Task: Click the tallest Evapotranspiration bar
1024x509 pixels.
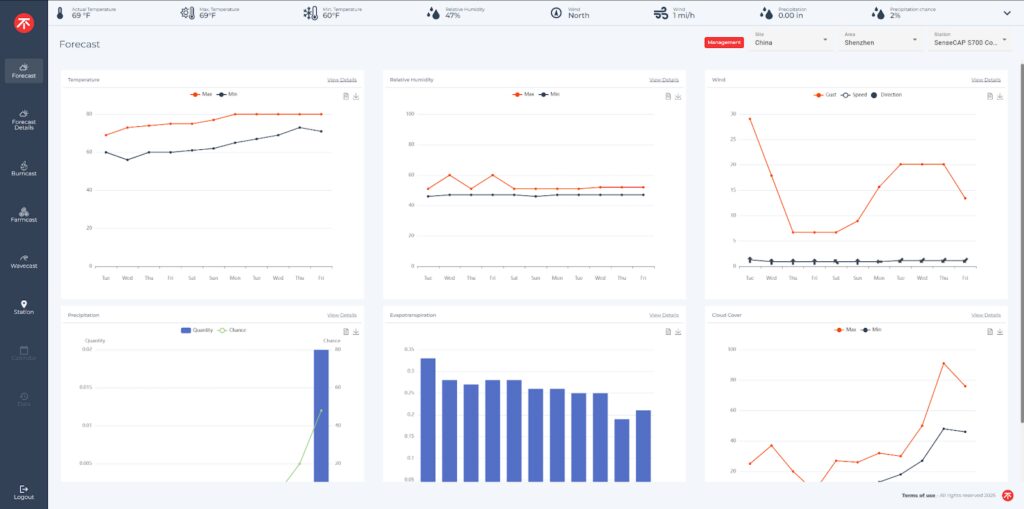Action: [x=428, y=419]
